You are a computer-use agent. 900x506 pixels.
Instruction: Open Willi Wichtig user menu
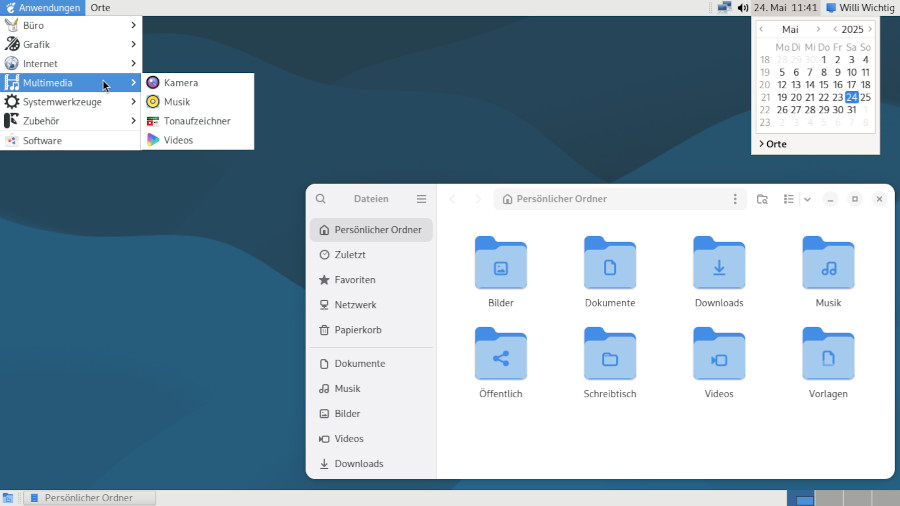(860, 7)
